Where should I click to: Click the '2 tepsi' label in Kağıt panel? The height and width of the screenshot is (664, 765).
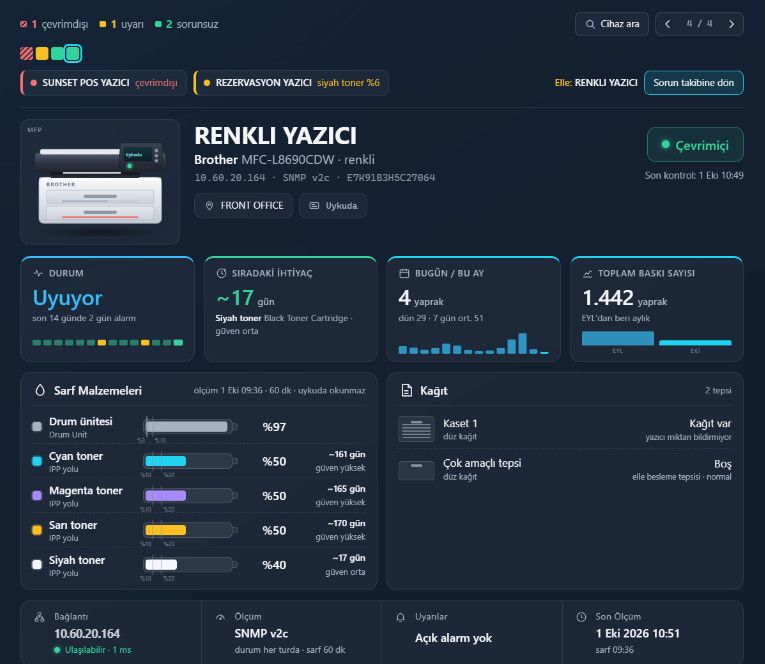point(718,390)
